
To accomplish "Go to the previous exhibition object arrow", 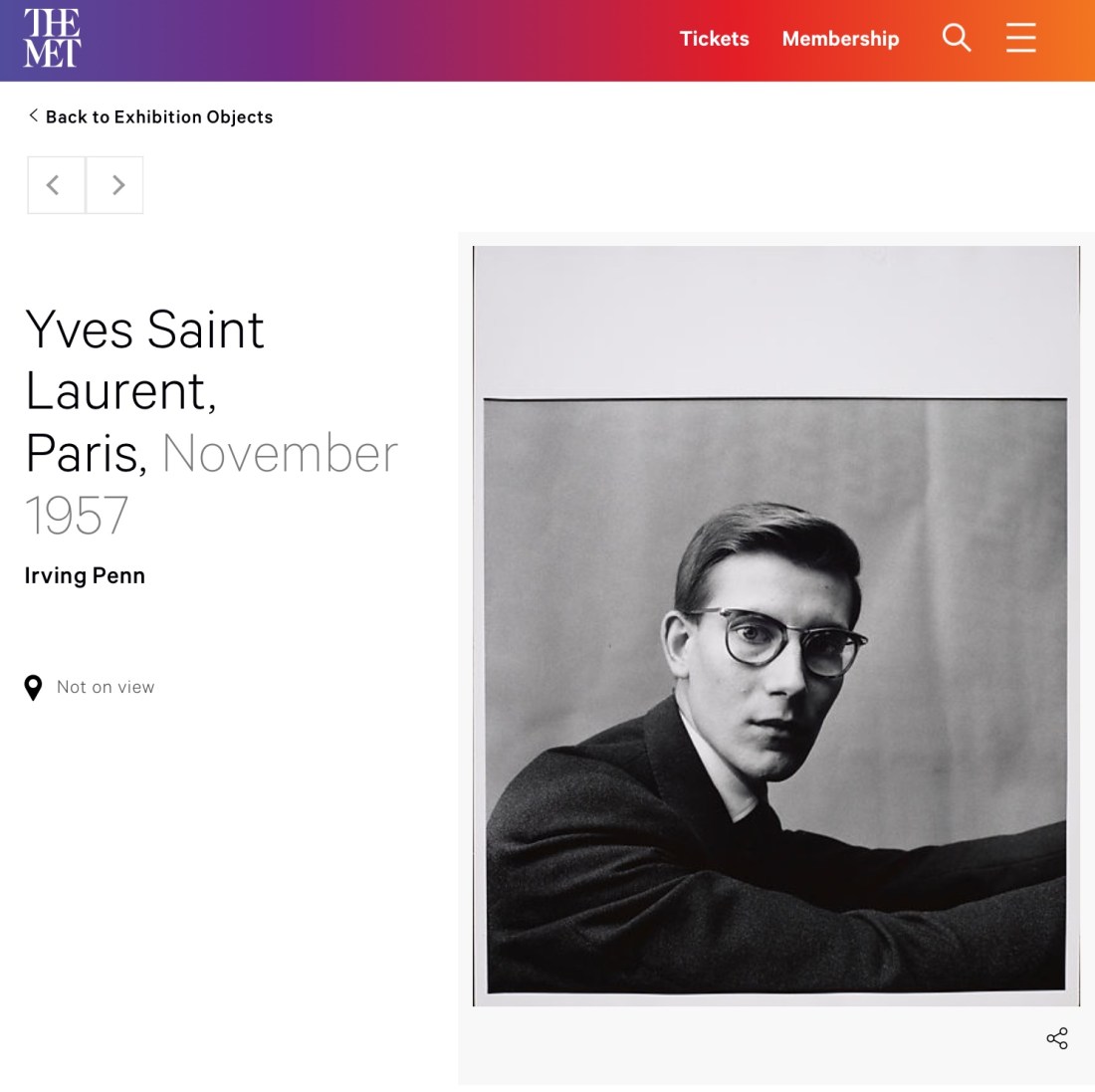I will click(56, 185).
